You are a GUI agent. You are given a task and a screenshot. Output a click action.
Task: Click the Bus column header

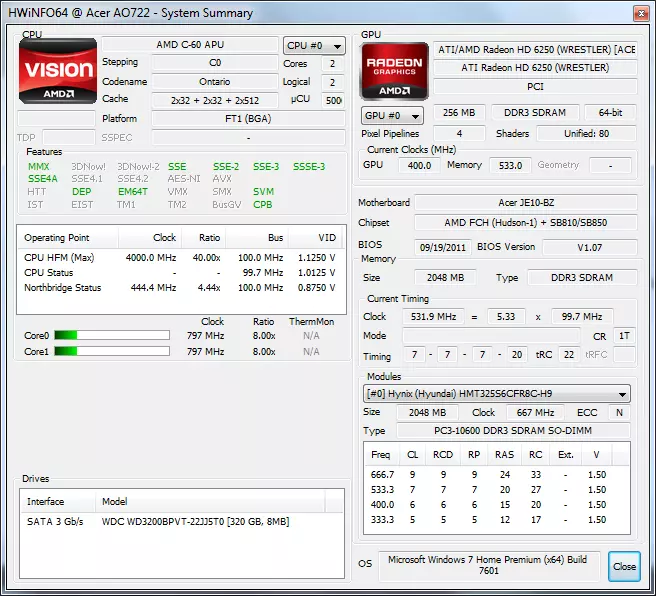click(257, 238)
